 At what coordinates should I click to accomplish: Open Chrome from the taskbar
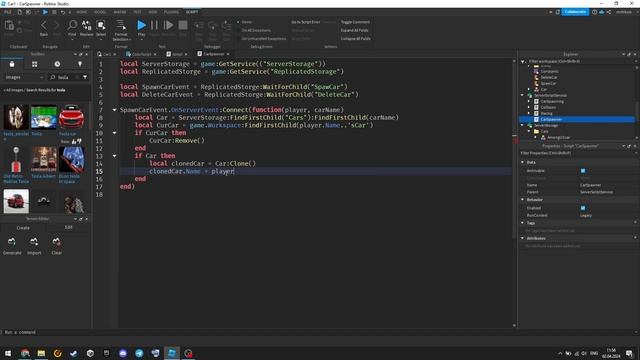25,353
